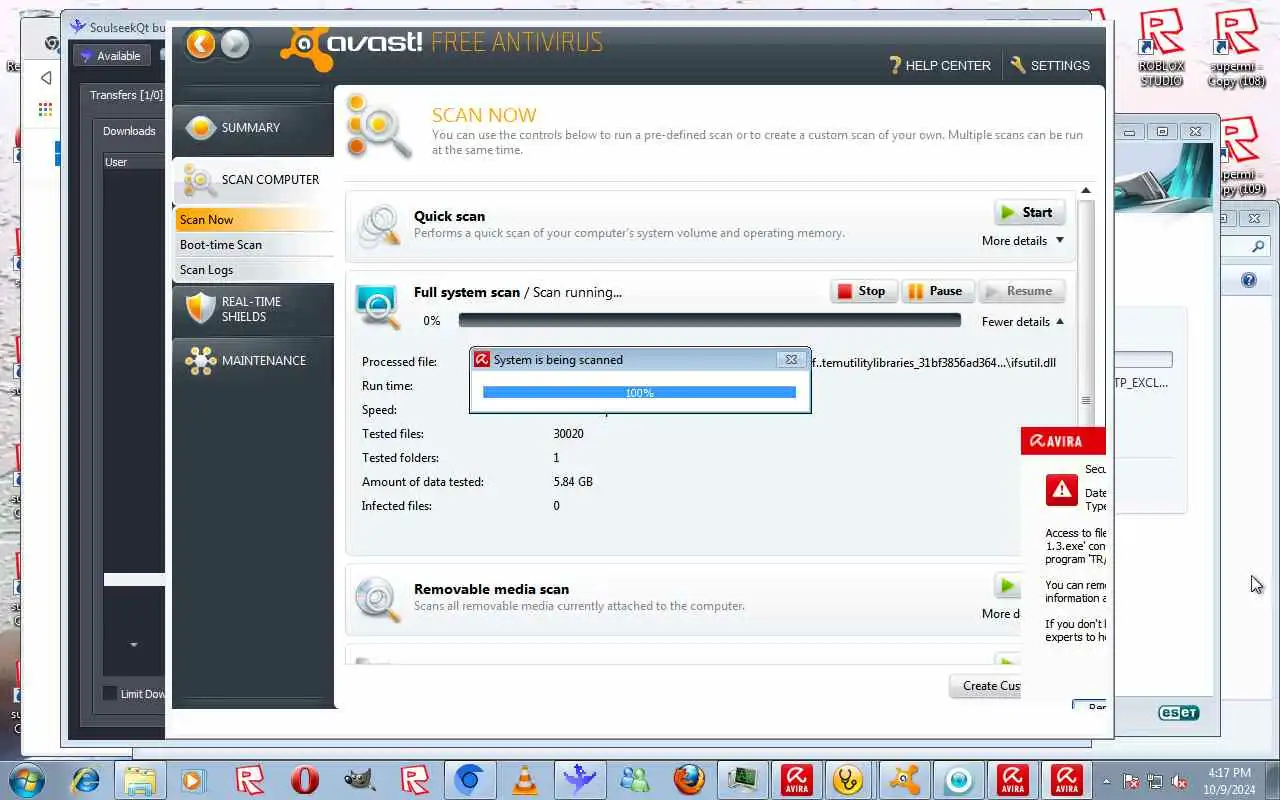Open GIMP from the taskbar
1280x800 pixels.
click(x=359, y=780)
